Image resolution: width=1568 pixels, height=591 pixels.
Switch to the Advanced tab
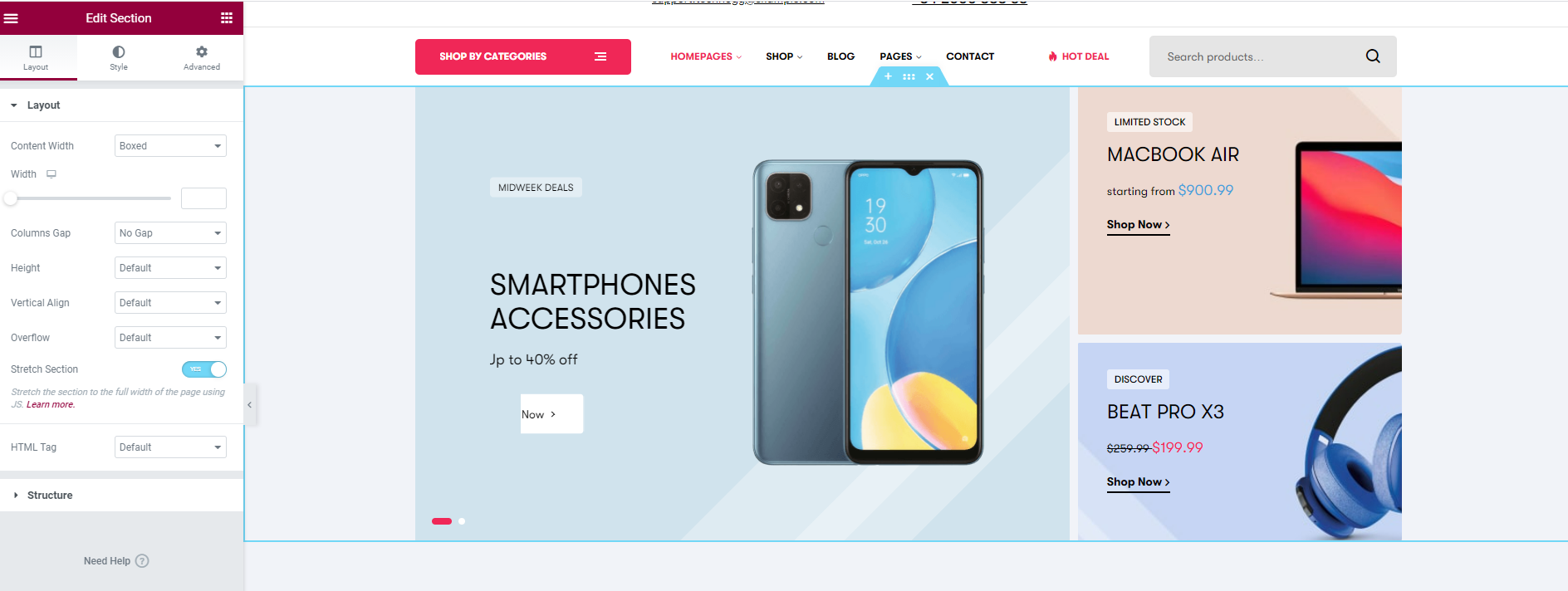click(202, 58)
